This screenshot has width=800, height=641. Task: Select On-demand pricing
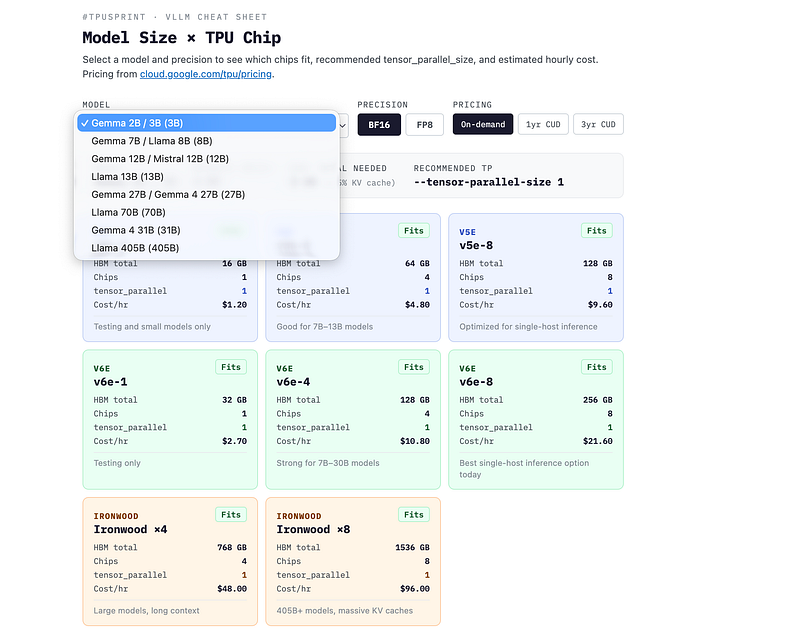483,125
